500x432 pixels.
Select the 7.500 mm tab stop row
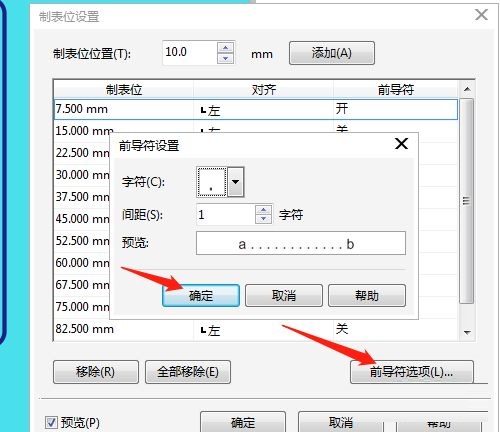(256, 109)
